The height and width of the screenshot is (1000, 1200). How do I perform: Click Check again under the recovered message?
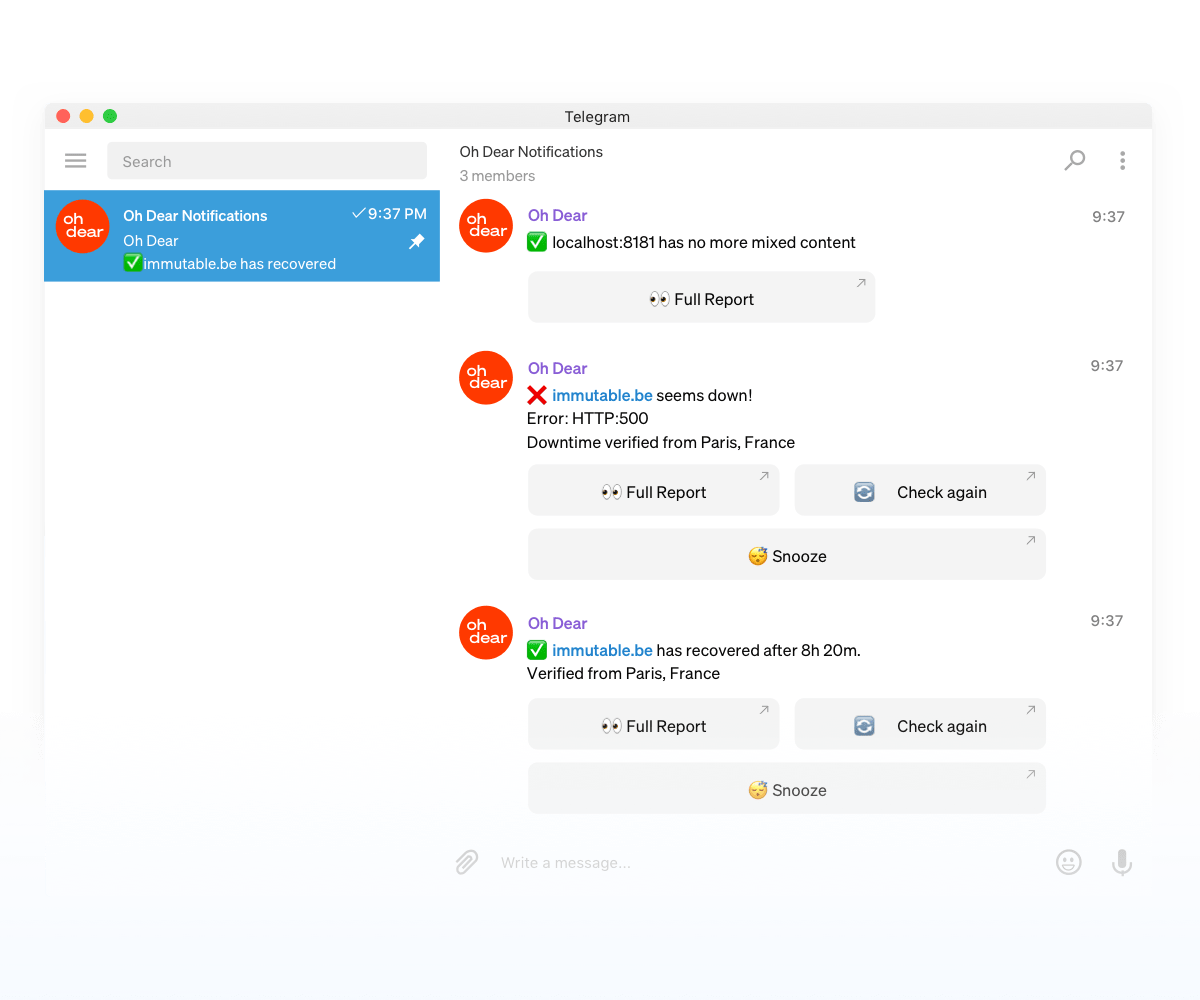point(920,724)
